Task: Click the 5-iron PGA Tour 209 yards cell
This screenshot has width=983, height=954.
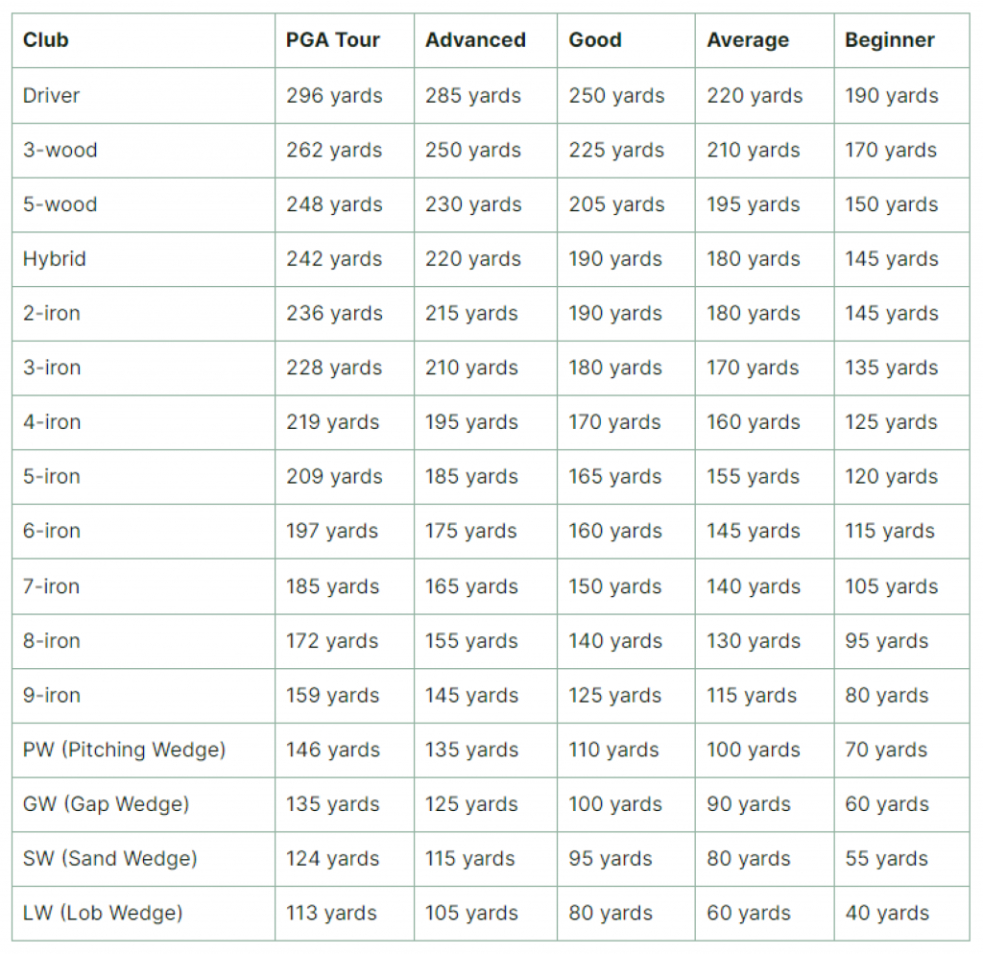Action: (344, 476)
